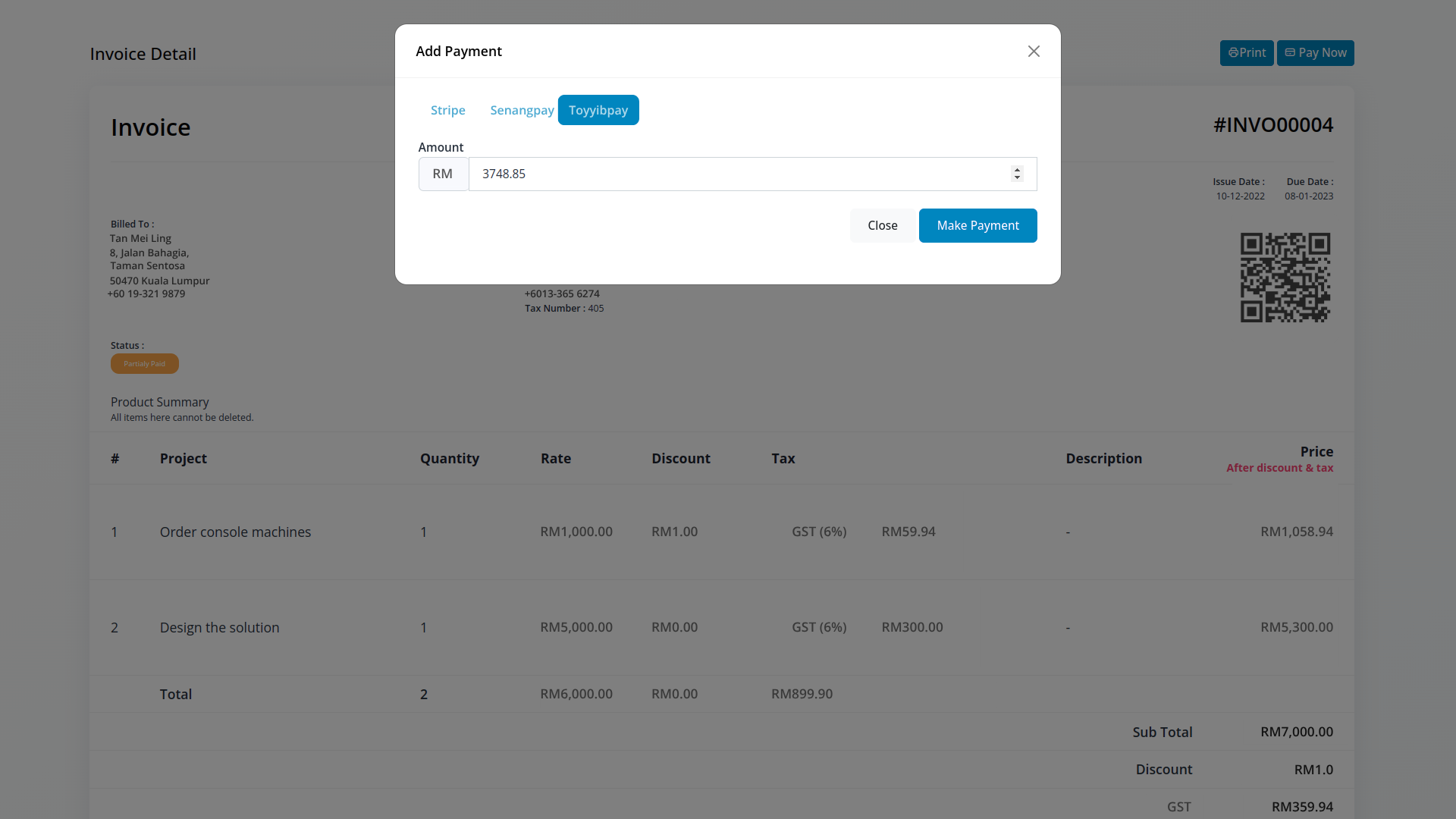Click the Order console machines project row
The width and height of the screenshot is (1456, 819).
point(235,532)
